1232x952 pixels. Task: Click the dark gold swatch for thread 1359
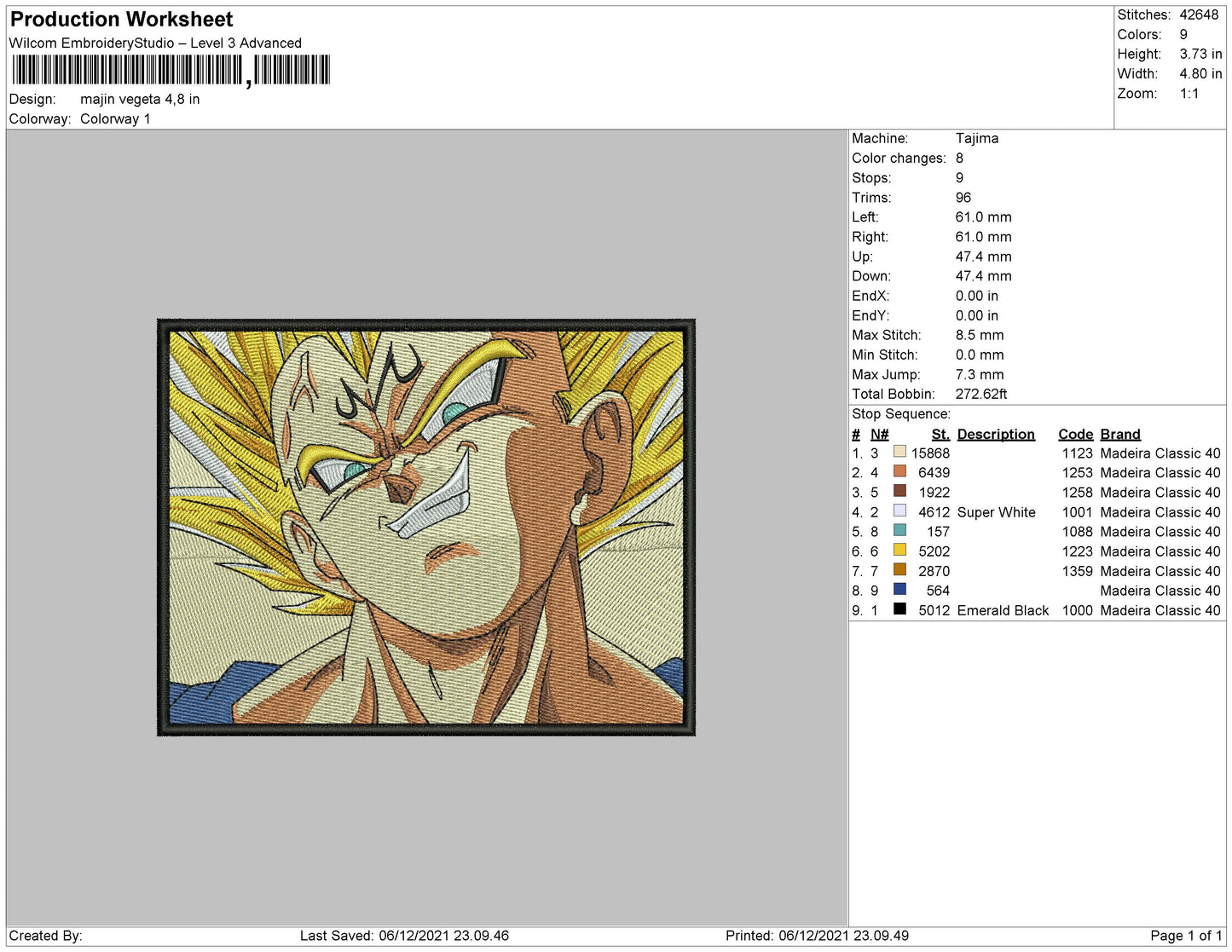899,569
